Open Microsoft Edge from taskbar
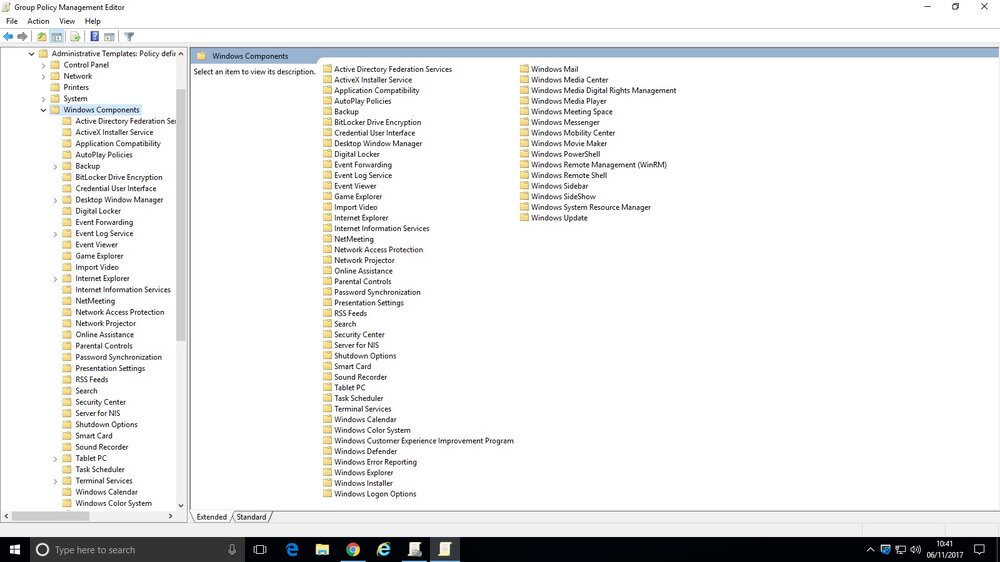Screen dimensions: 1000x562 pos(291,549)
